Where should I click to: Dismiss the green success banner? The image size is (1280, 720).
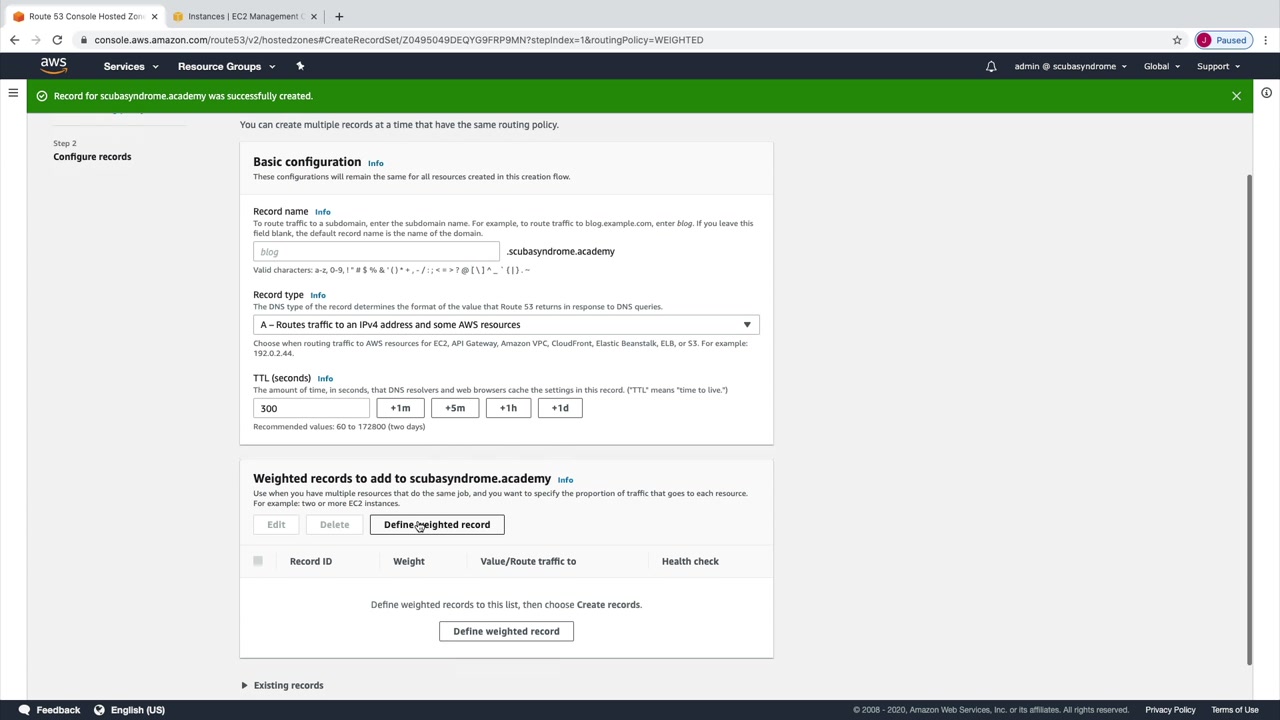[1236, 96]
